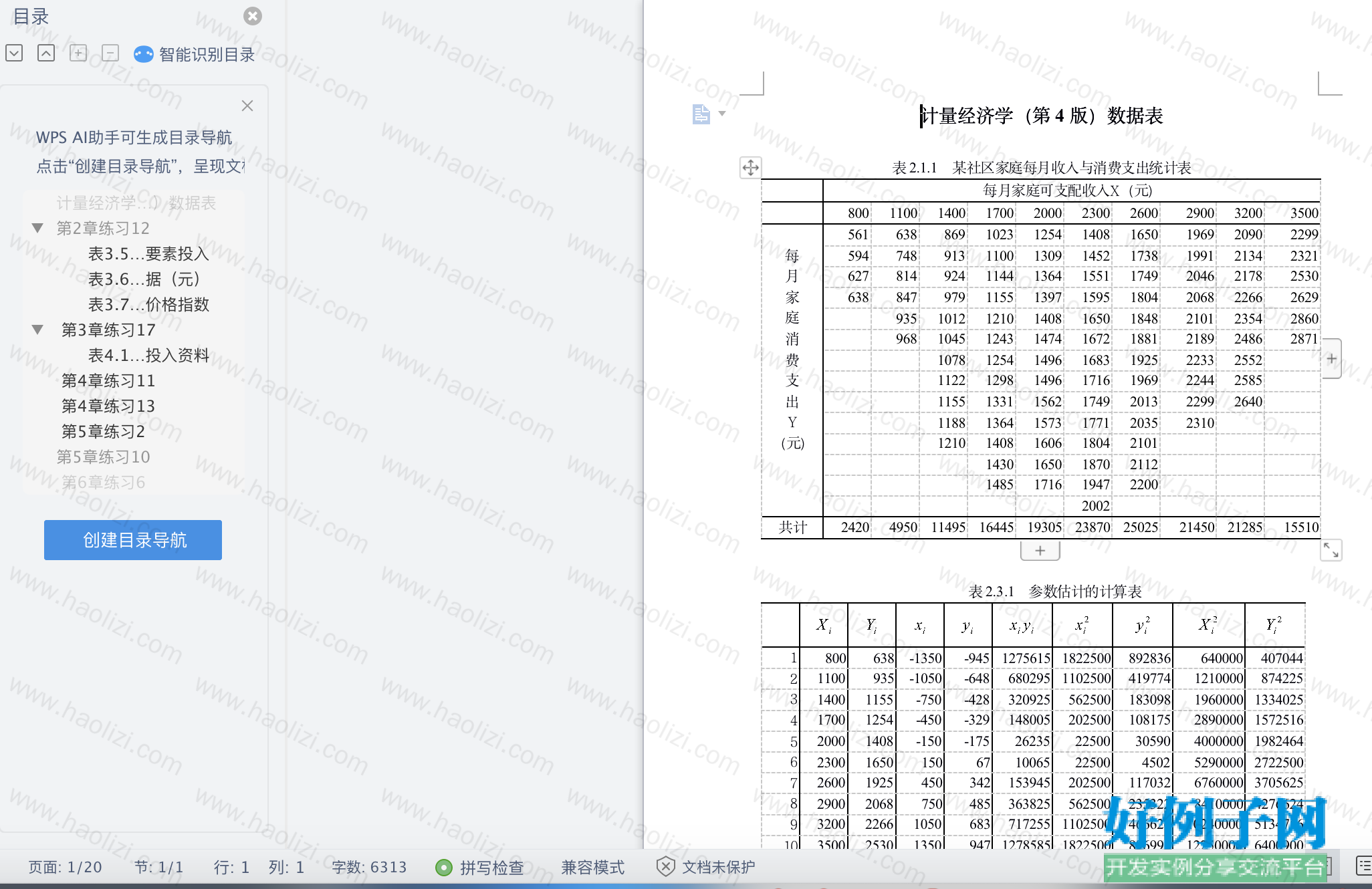Go to 第5章练习2 in outline
This screenshot has width=1372, height=889.
(103, 432)
